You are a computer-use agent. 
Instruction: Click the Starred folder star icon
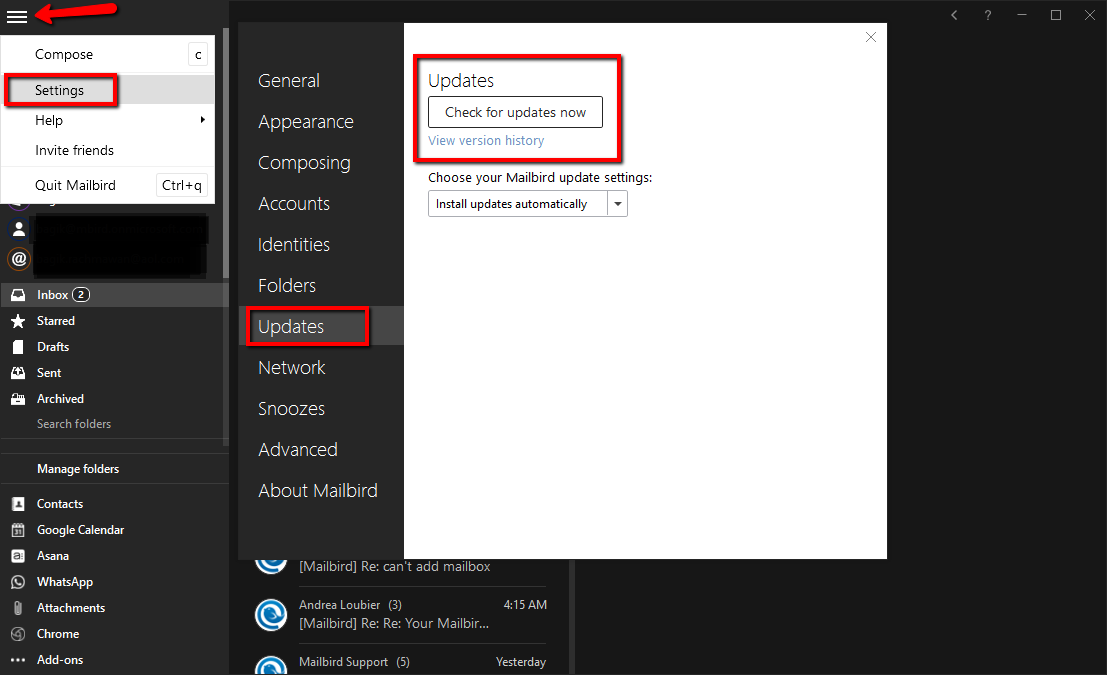tap(18, 321)
